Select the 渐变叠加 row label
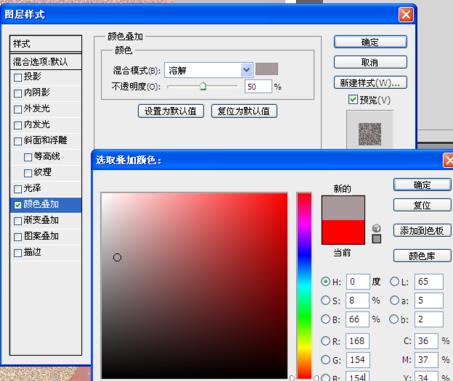Screen dimensions: 453x381 (41, 220)
